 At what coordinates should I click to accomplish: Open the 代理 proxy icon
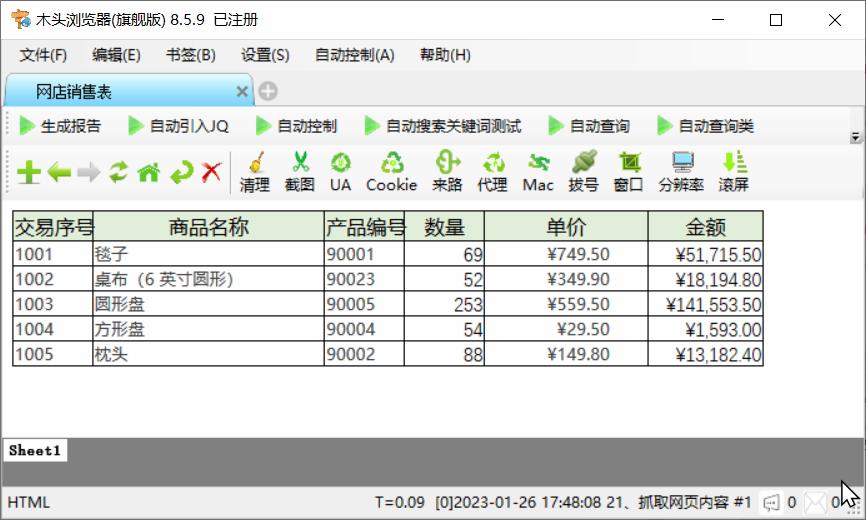pyautogui.click(x=492, y=172)
